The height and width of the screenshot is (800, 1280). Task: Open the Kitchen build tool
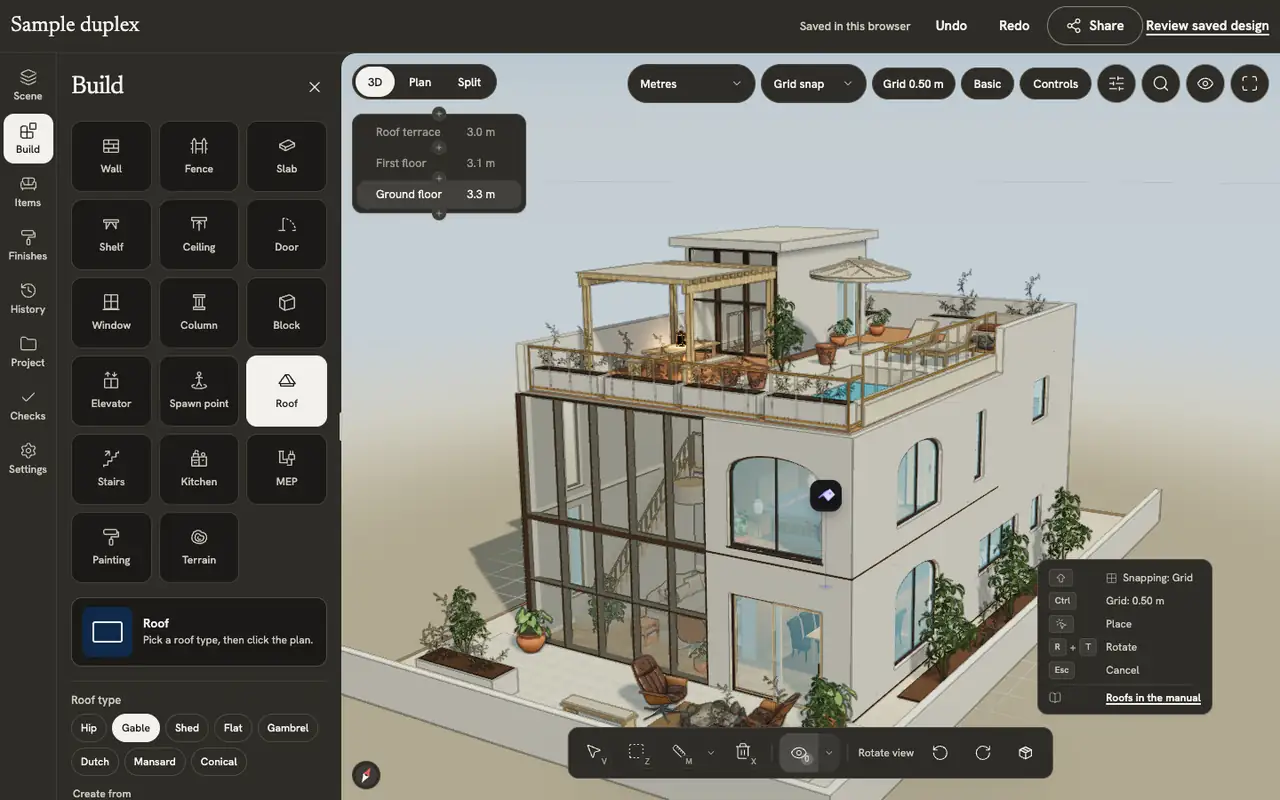(199, 469)
